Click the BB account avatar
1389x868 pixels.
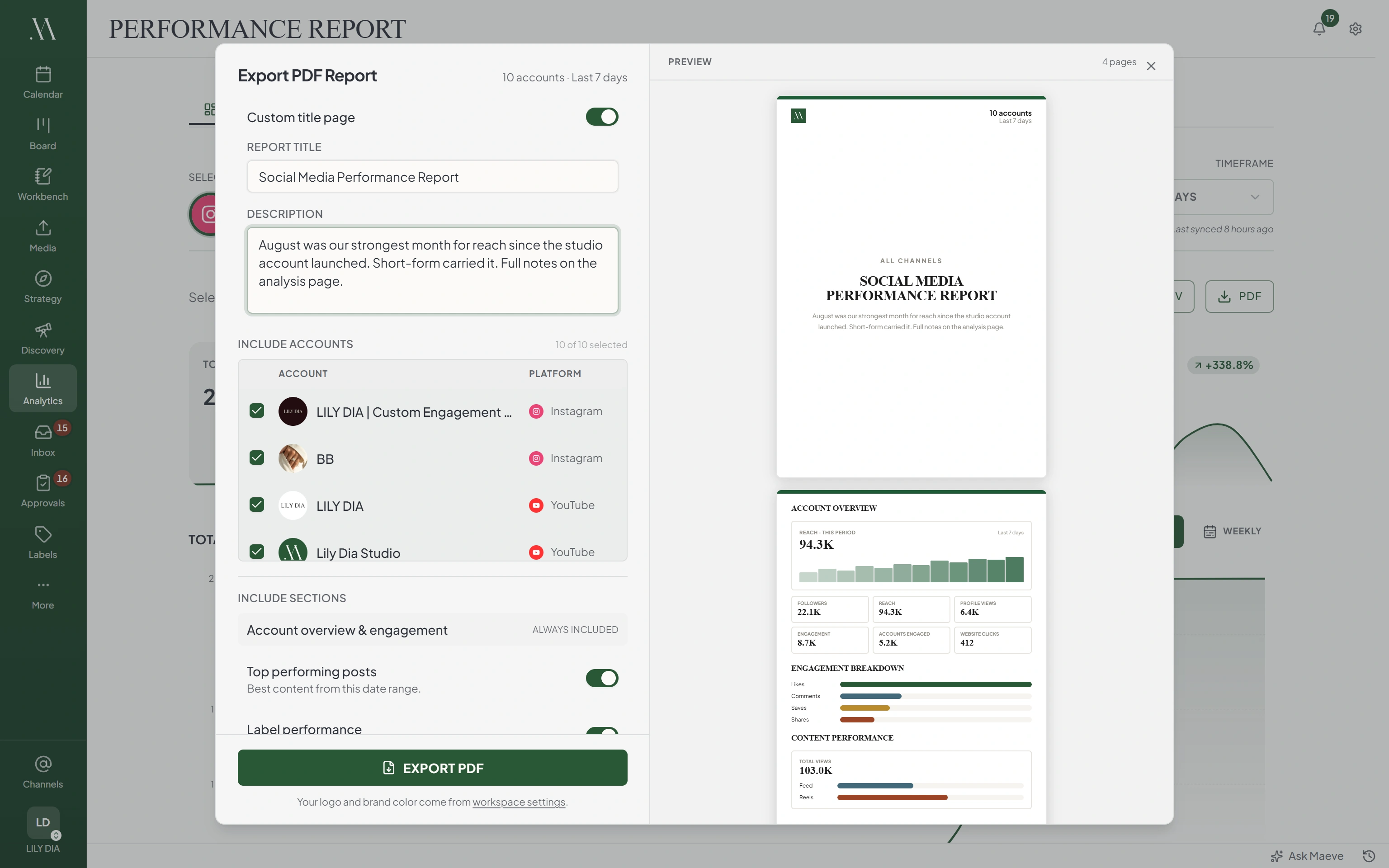pos(293,459)
